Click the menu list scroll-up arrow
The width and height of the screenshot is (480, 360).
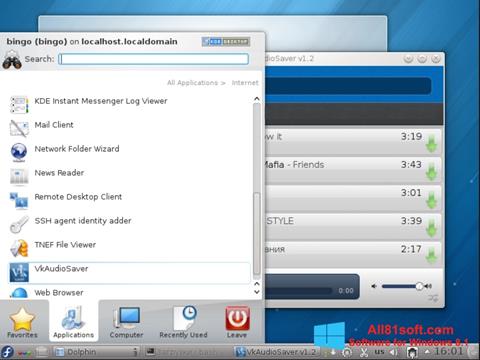click(x=257, y=99)
